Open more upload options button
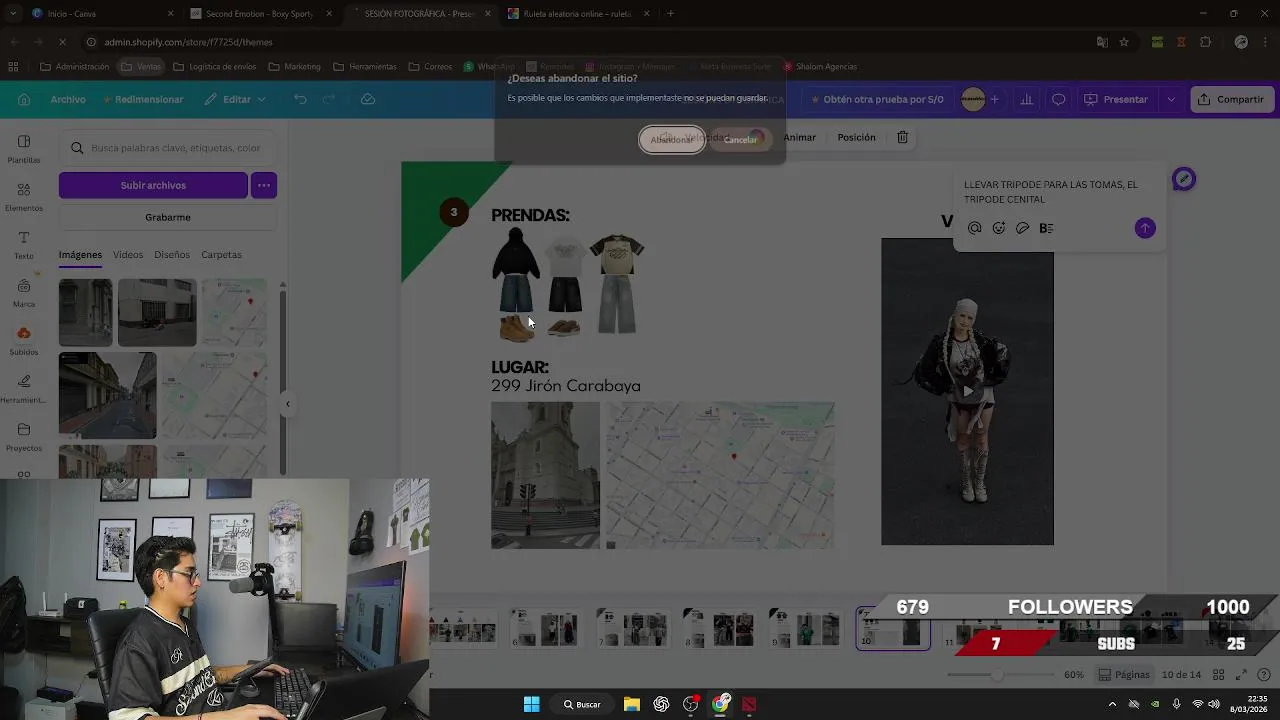 pos(264,185)
